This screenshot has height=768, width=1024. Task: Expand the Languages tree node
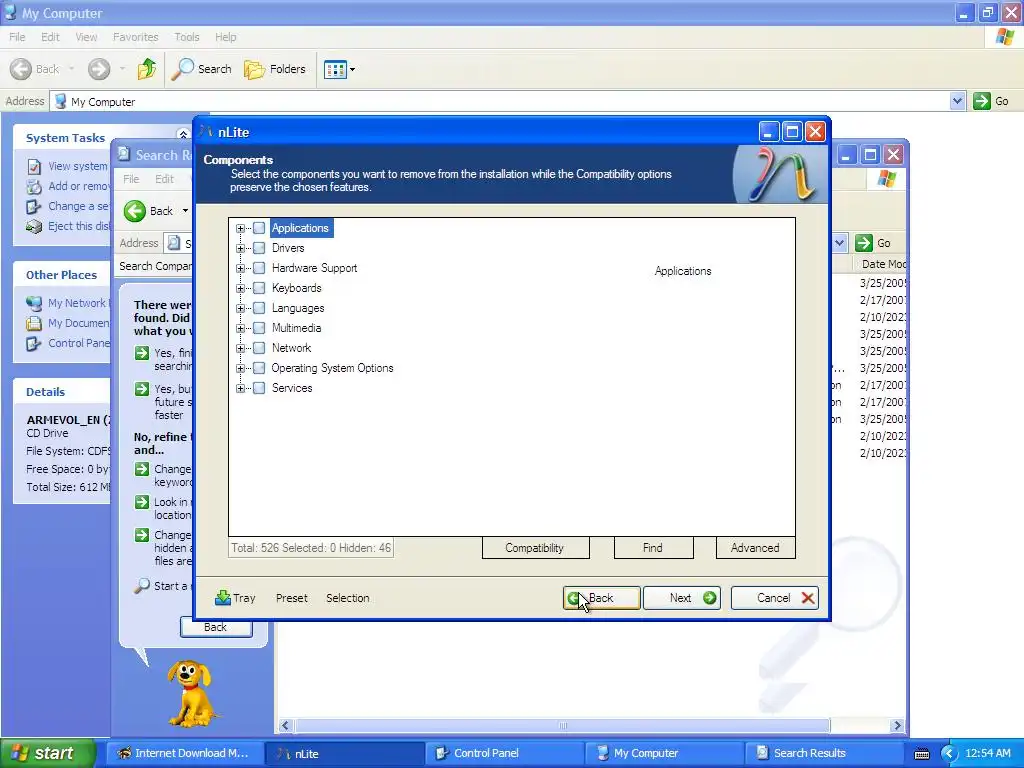[240, 308]
